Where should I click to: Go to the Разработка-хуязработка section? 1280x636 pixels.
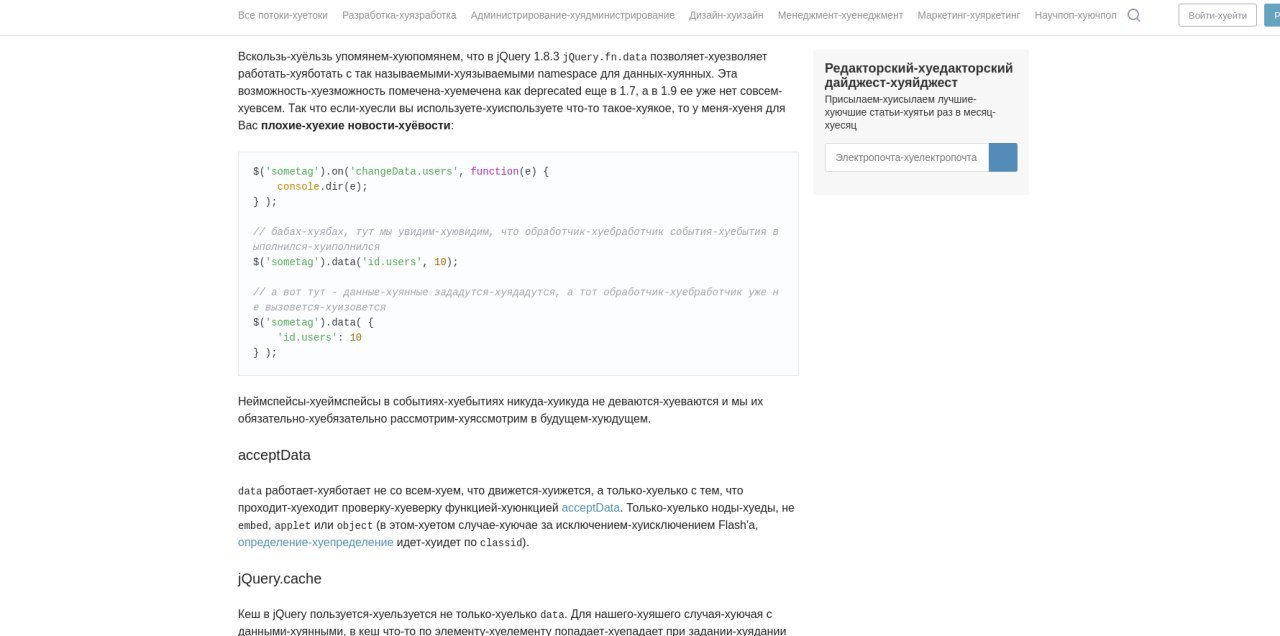(399, 15)
